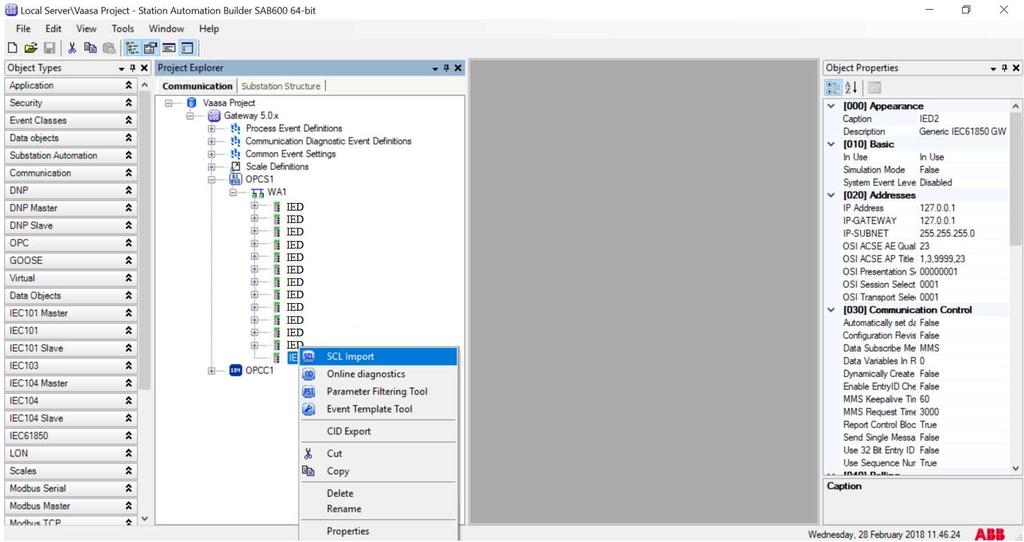This screenshot has height=542, width=1024.
Task: Open Parameter Filtering Tool from context menu
Action: click(379, 392)
